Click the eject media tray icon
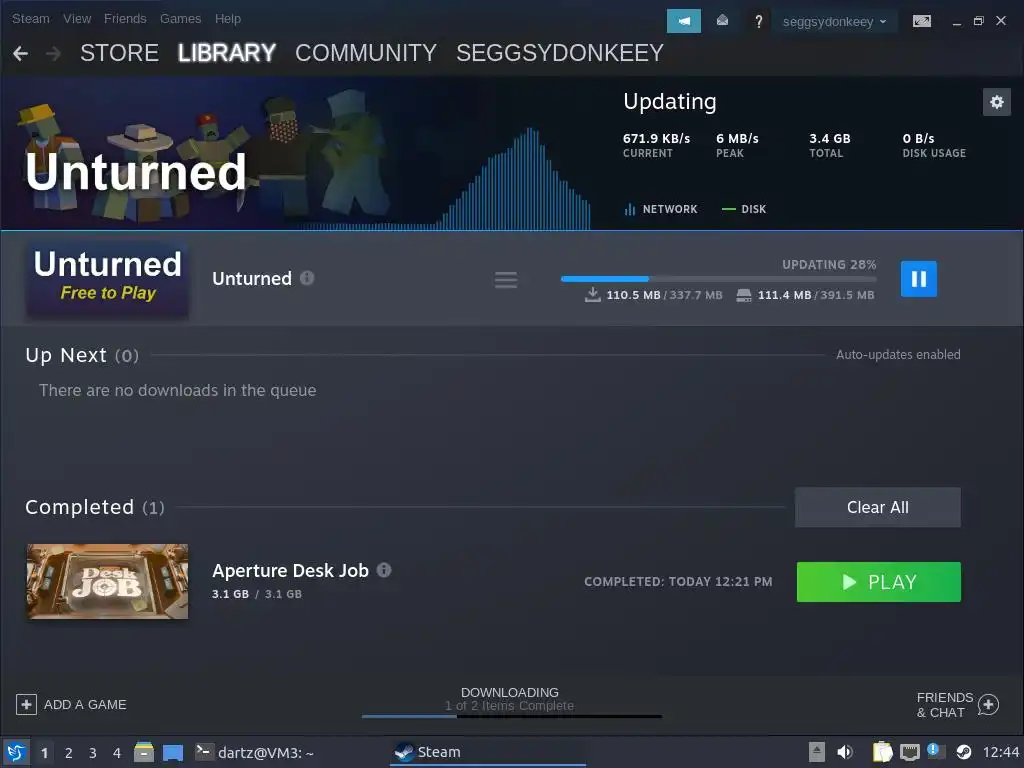Viewport: 1024px width, 768px height. 817,752
